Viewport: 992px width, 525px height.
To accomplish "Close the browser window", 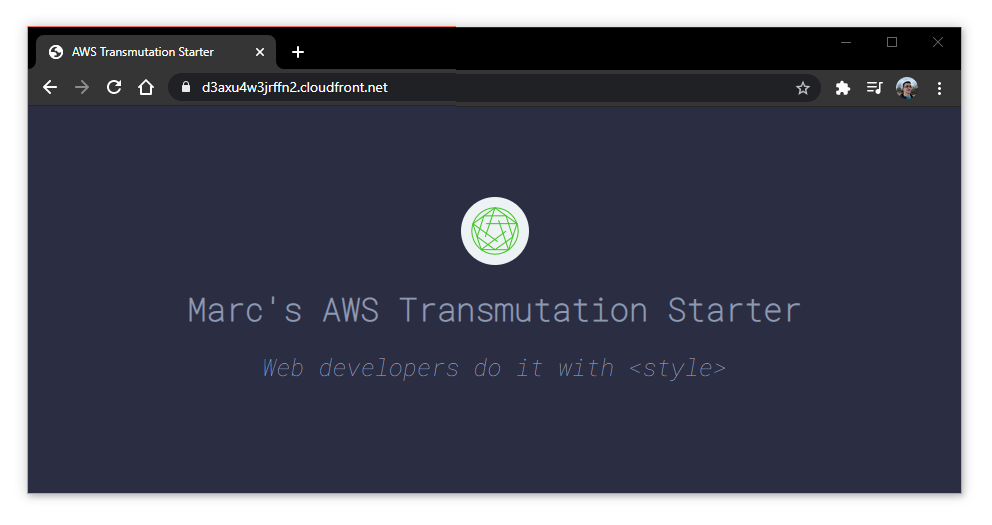I will (x=938, y=42).
